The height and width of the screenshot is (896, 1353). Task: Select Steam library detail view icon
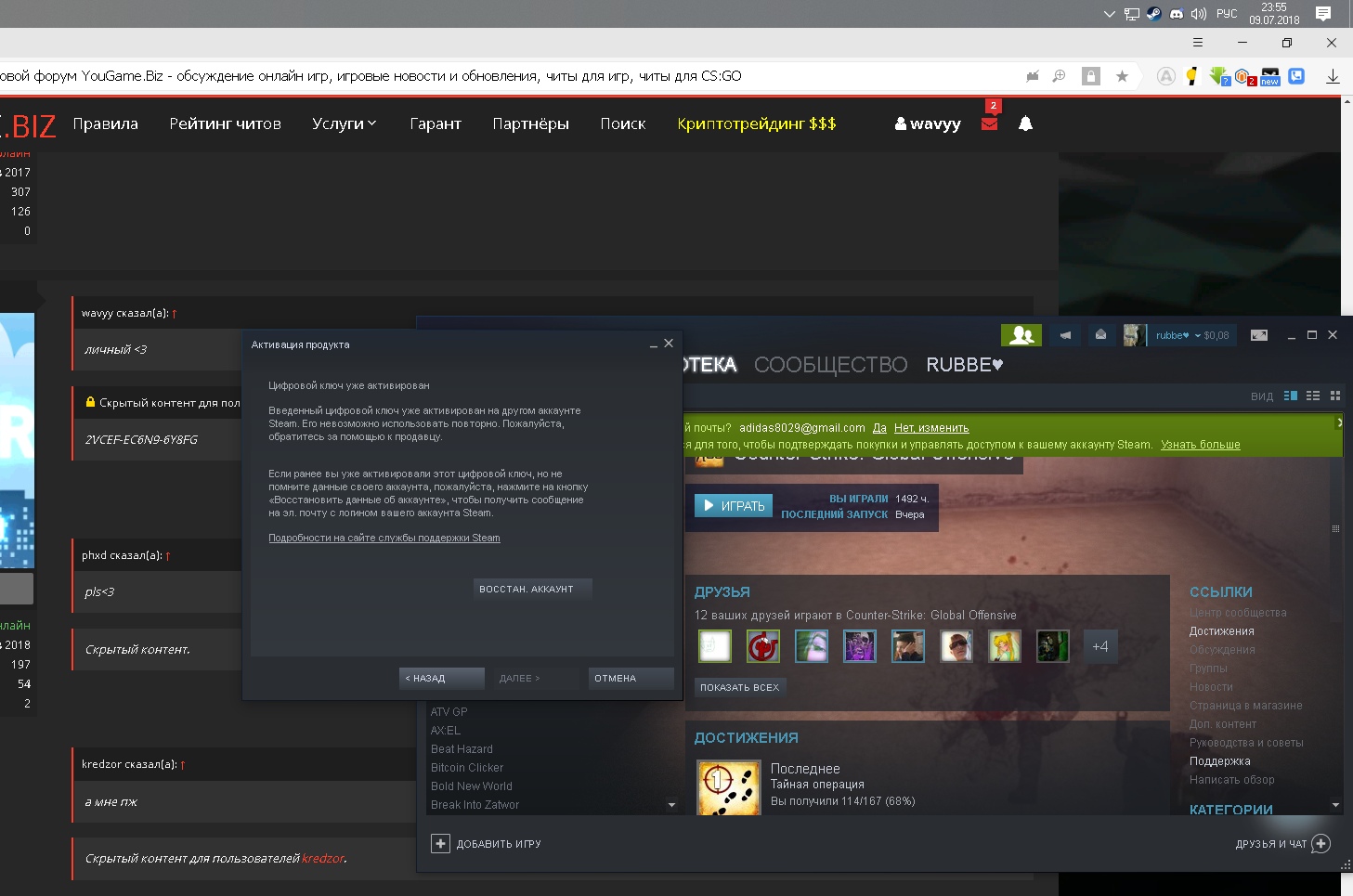coord(1290,396)
